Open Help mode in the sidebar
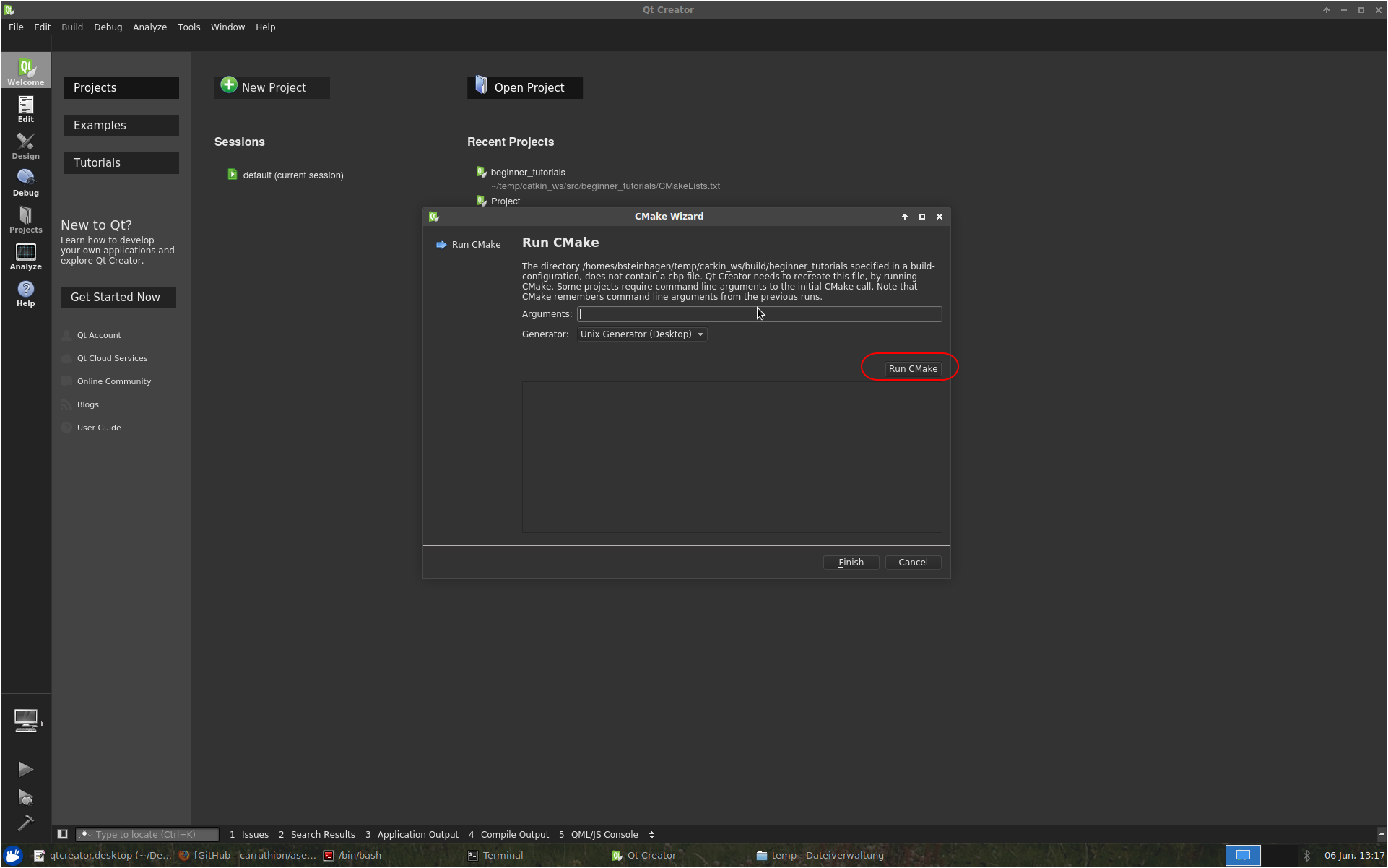The width and height of the screenshot is (1388, 868). tap(25, 293)
